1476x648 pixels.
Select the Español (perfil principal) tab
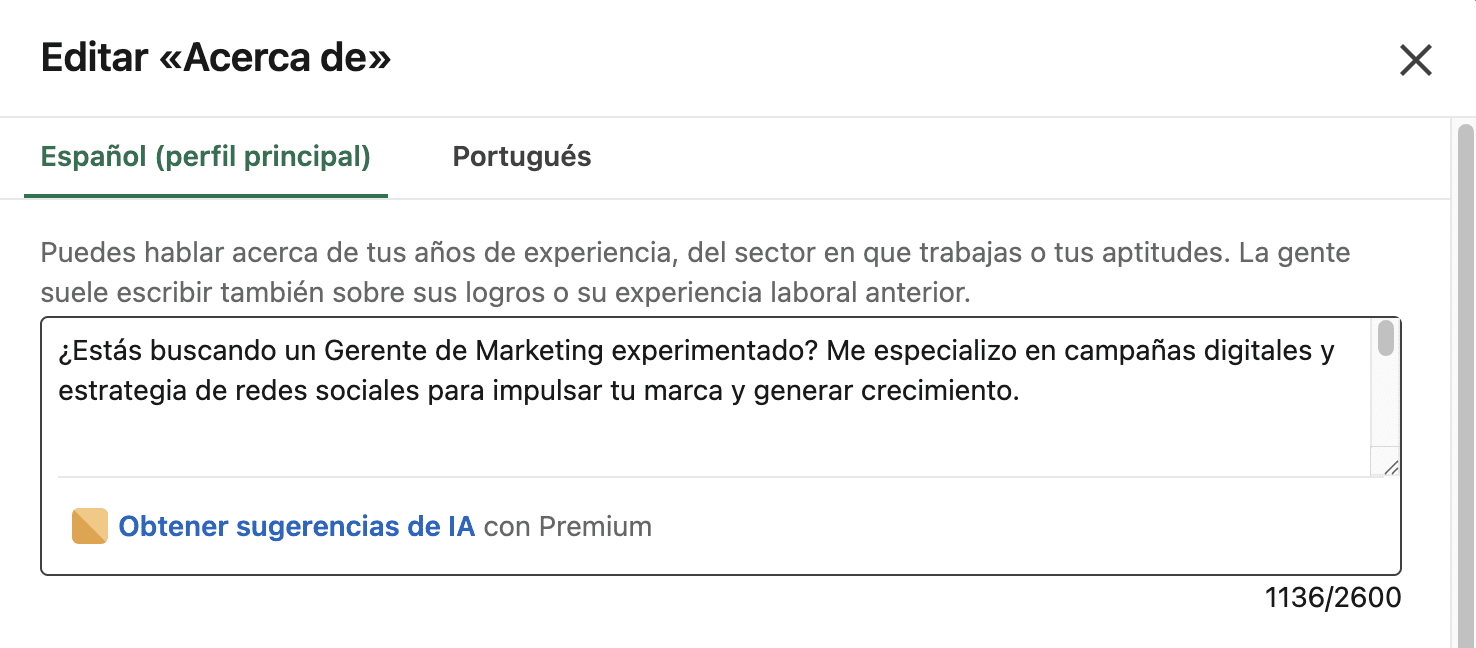tap(205, 157)
